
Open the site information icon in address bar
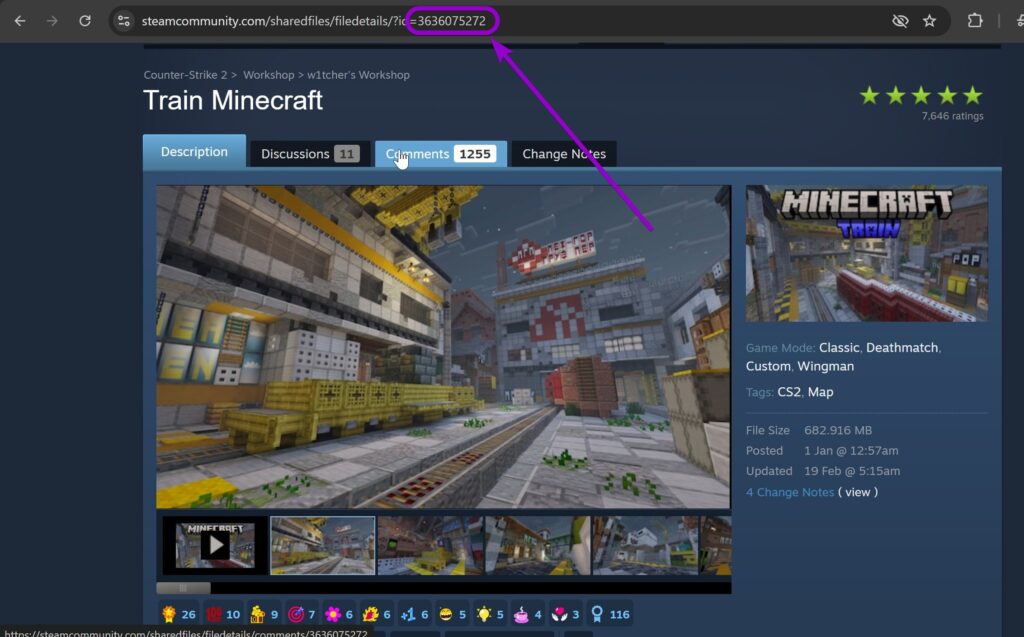click(124, 21)
